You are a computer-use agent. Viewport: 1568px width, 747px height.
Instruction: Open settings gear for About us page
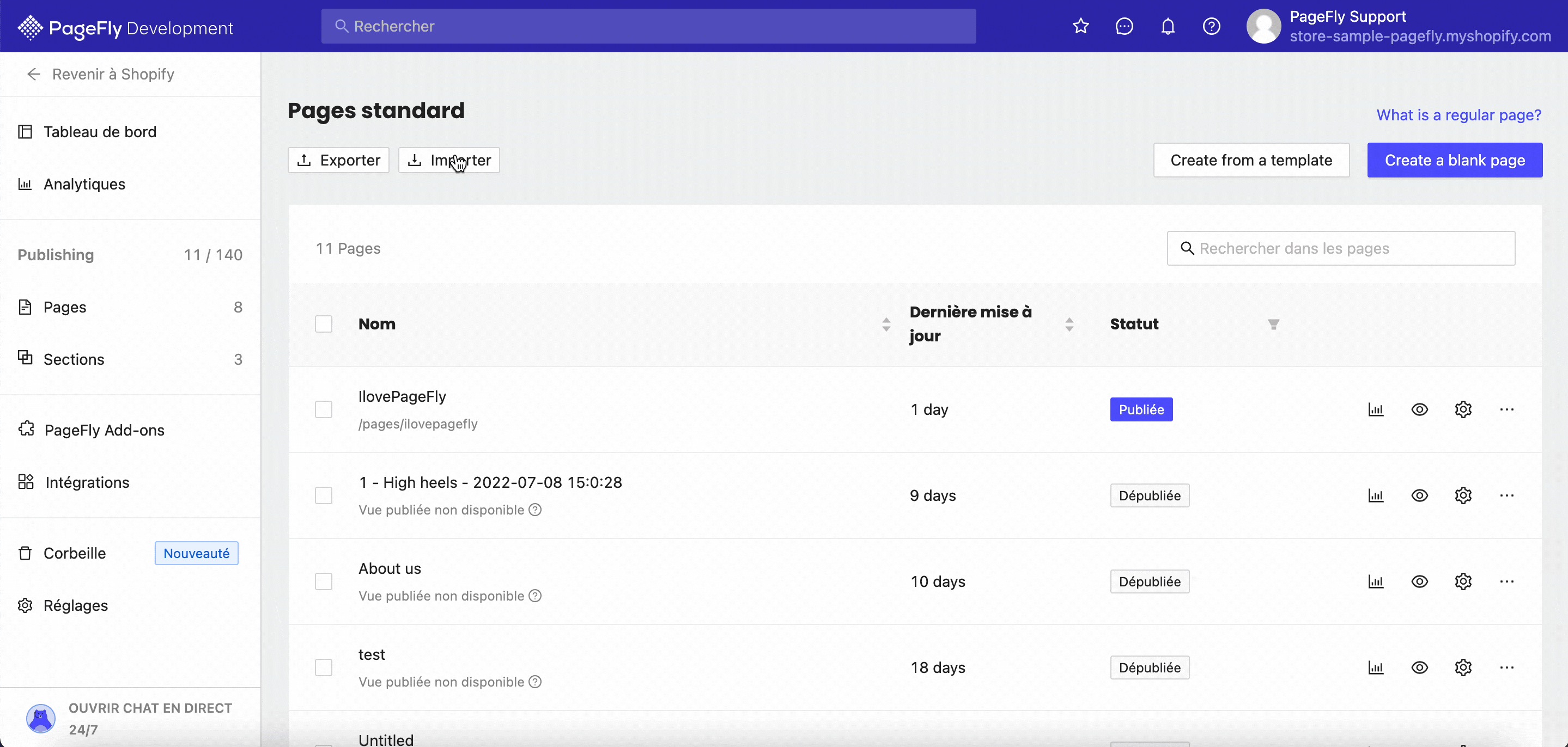(x=1463, y=581)
